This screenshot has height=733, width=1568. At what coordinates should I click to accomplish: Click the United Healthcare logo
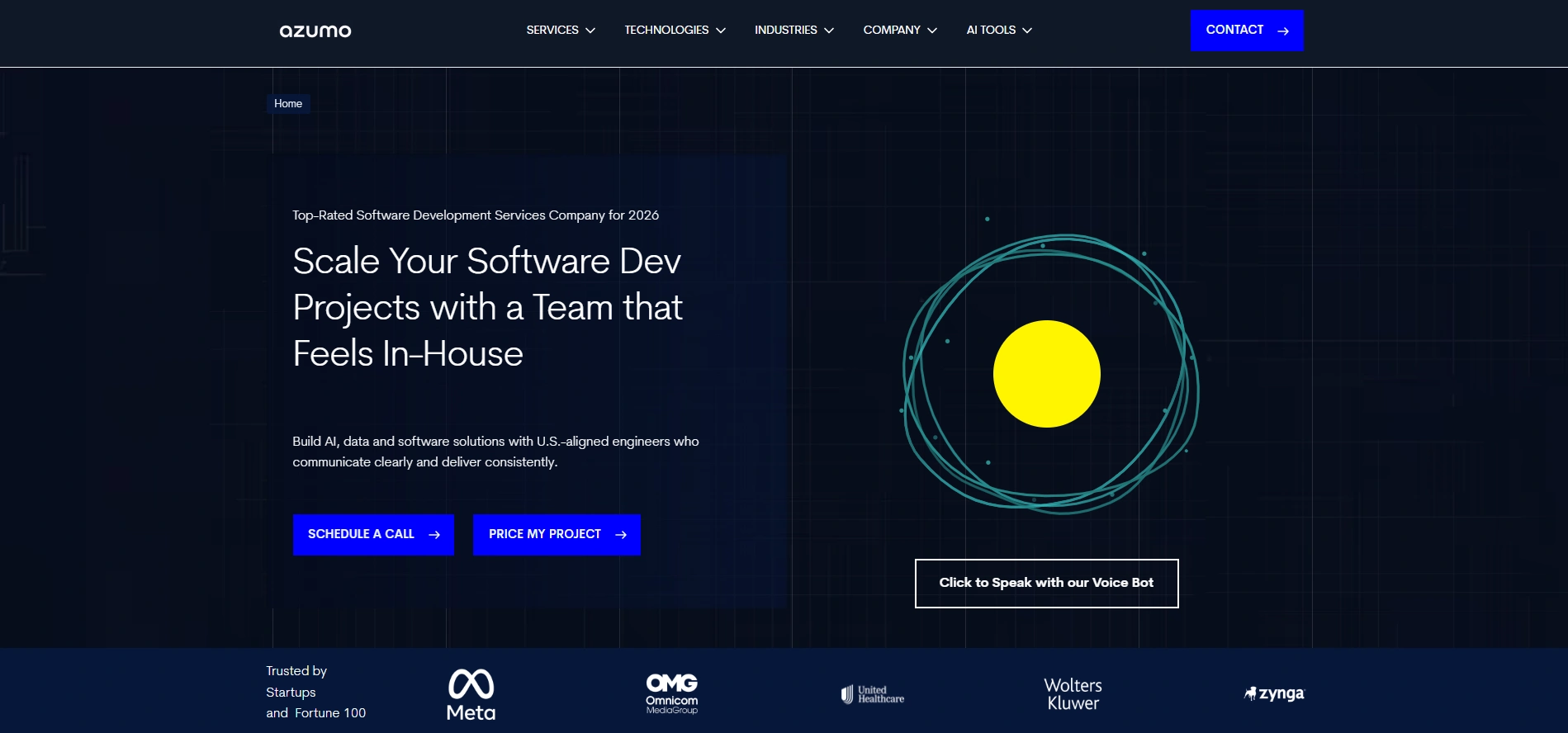coord(873,694)
